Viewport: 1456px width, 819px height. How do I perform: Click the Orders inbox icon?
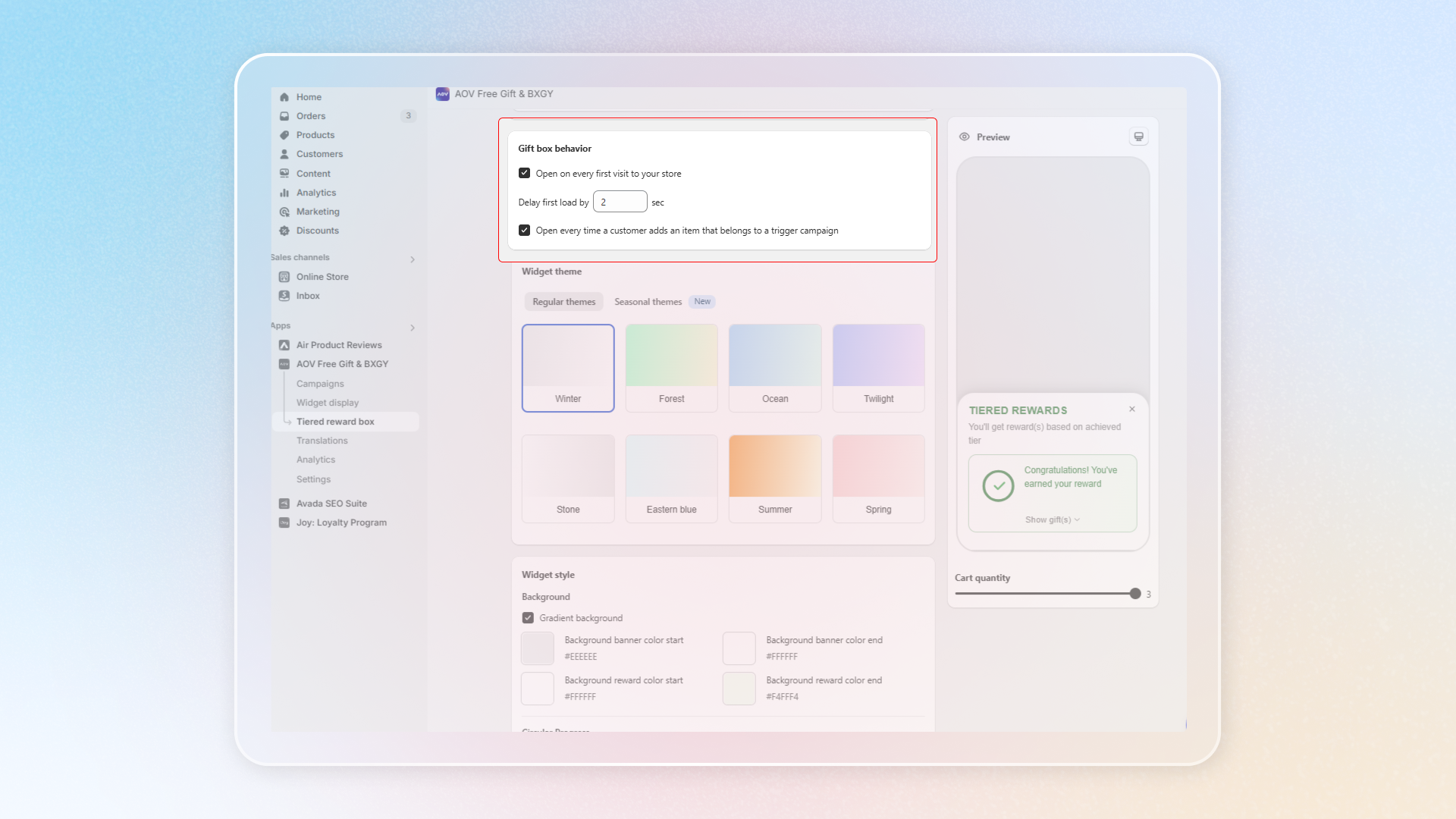click(x=284, y=116)
